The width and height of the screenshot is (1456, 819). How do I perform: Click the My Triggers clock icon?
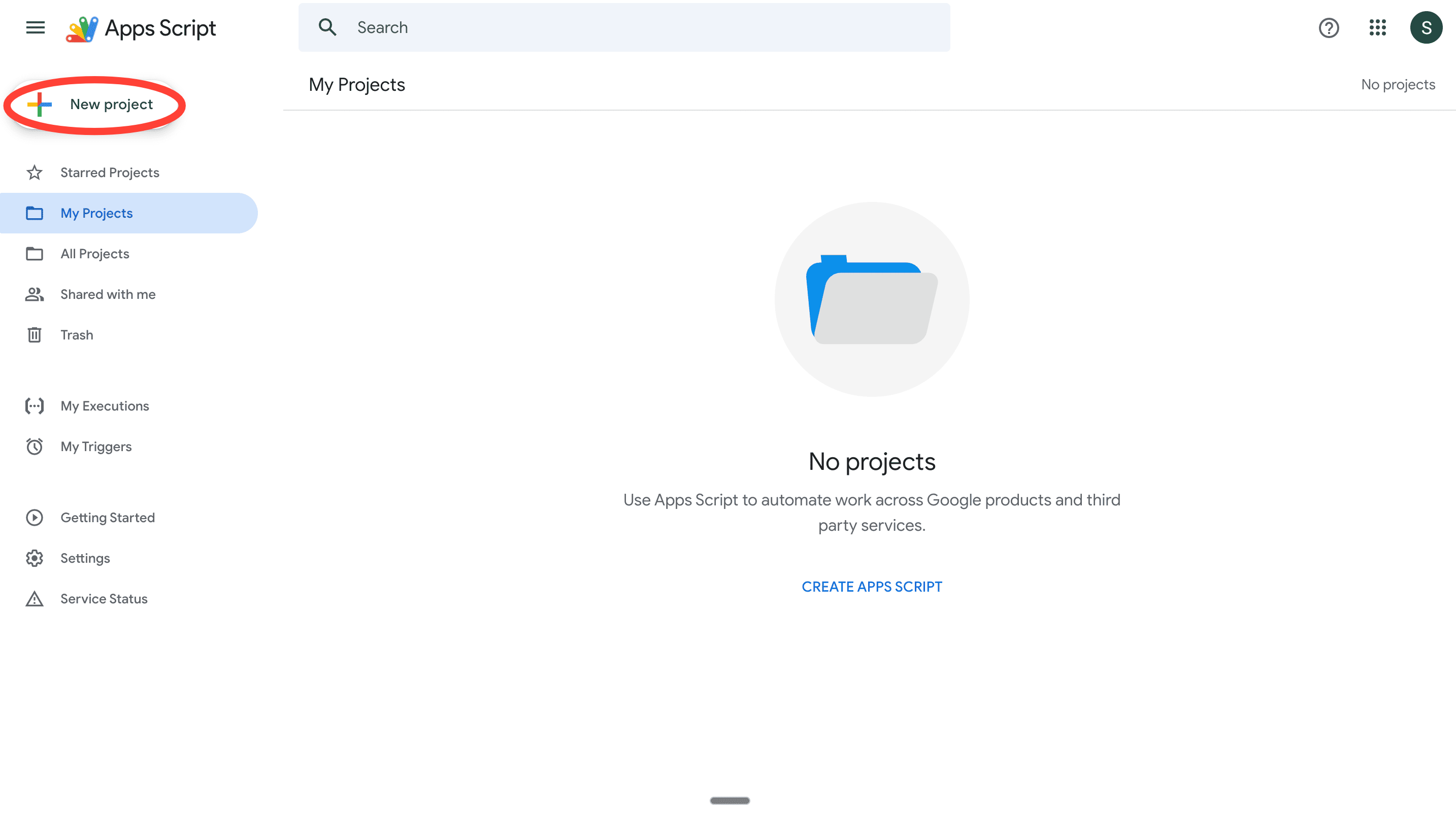[35, 447]
